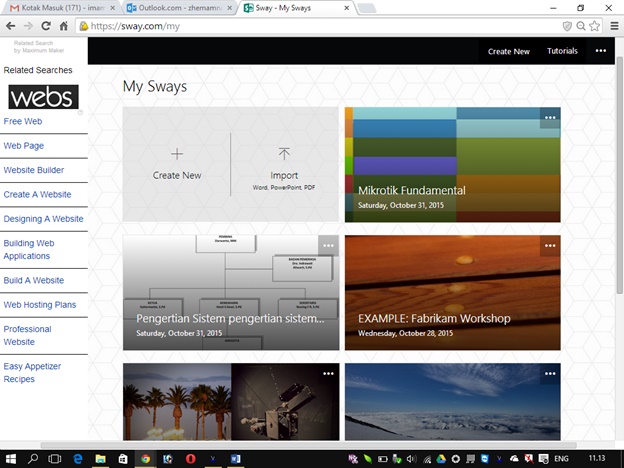Screen dimensions: 624x468
Task: Click the Wi-Fi network tray icon
Action: 427,459
